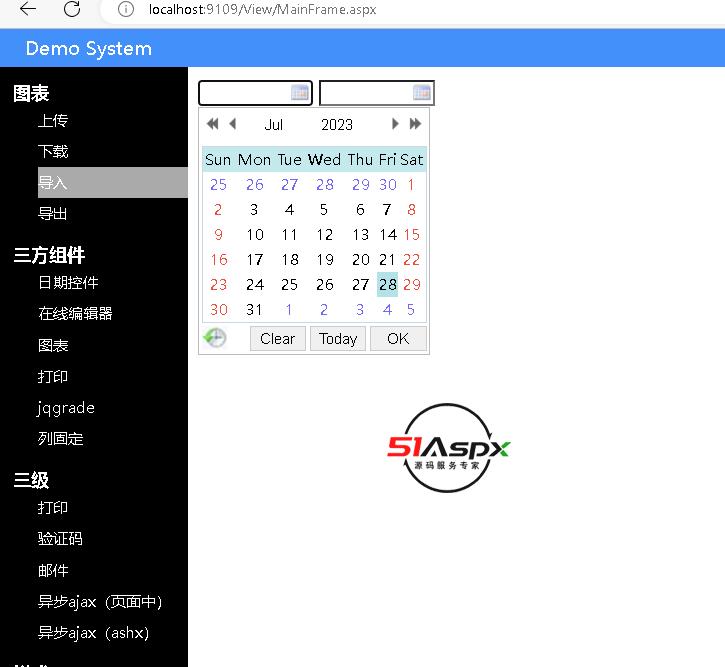This screenshot has width=725, height=667.
Task: Jump to next year with double-right arrow
Action: pos(415,124)
